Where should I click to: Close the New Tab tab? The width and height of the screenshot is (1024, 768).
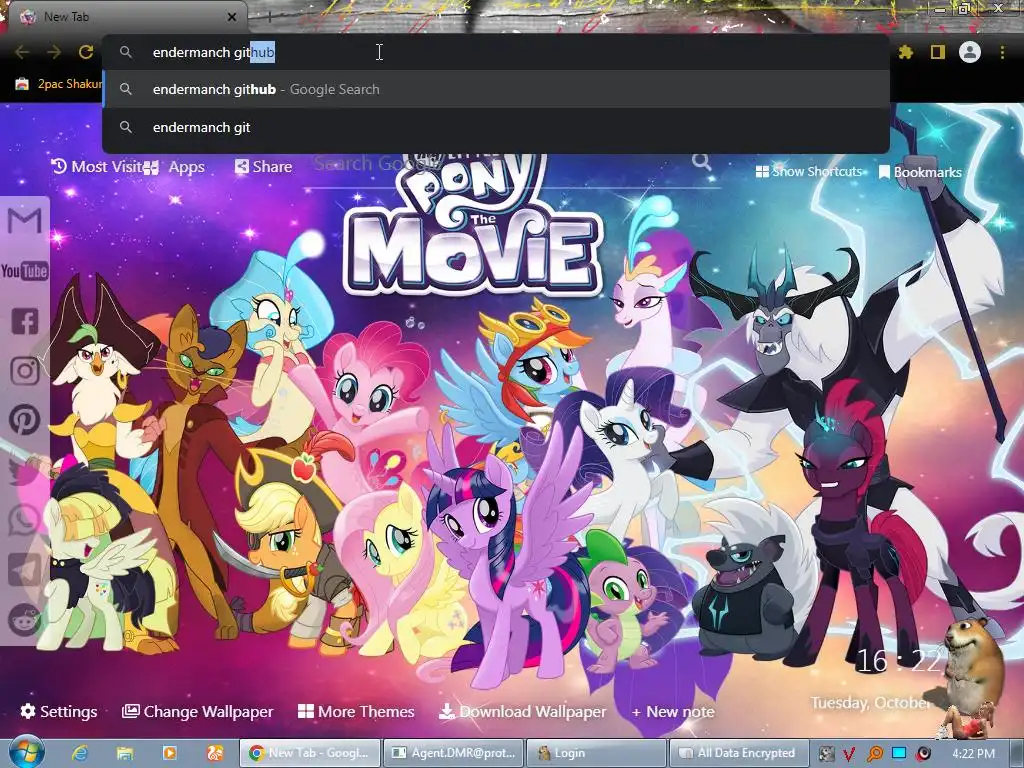(232, 17)
